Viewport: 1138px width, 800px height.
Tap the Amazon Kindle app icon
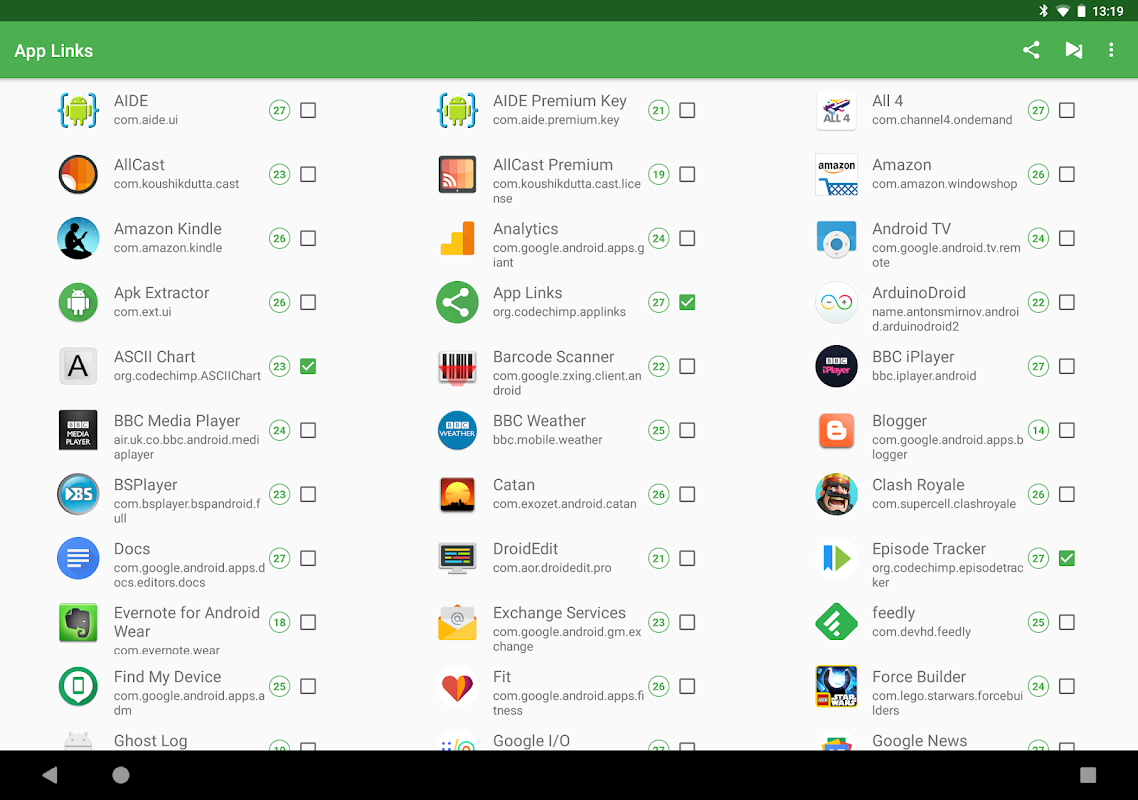click(x=78, y=238)
